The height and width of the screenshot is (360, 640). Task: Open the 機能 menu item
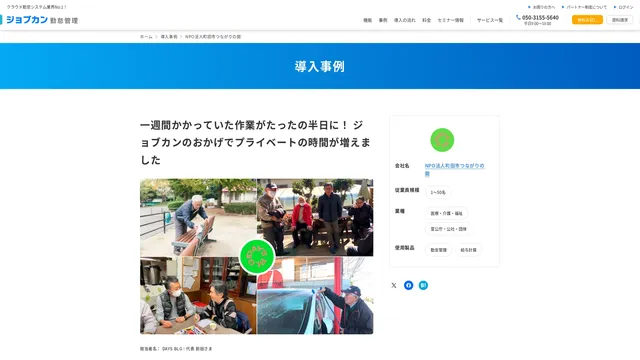[x=367, y=20]
